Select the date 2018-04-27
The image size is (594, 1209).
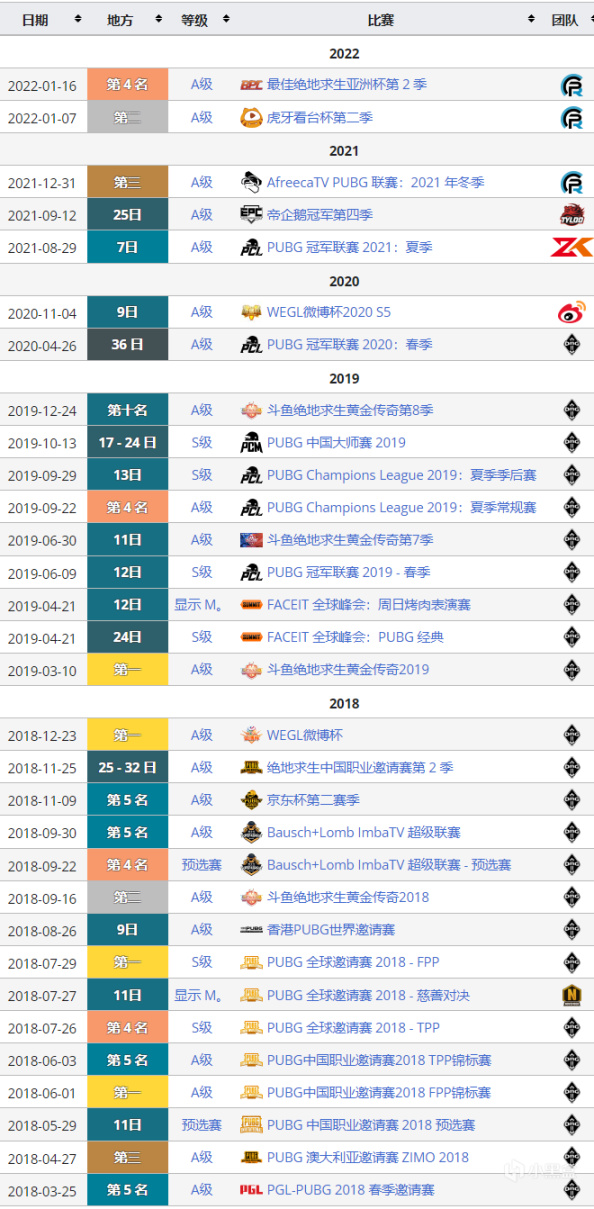(43, 1157)
